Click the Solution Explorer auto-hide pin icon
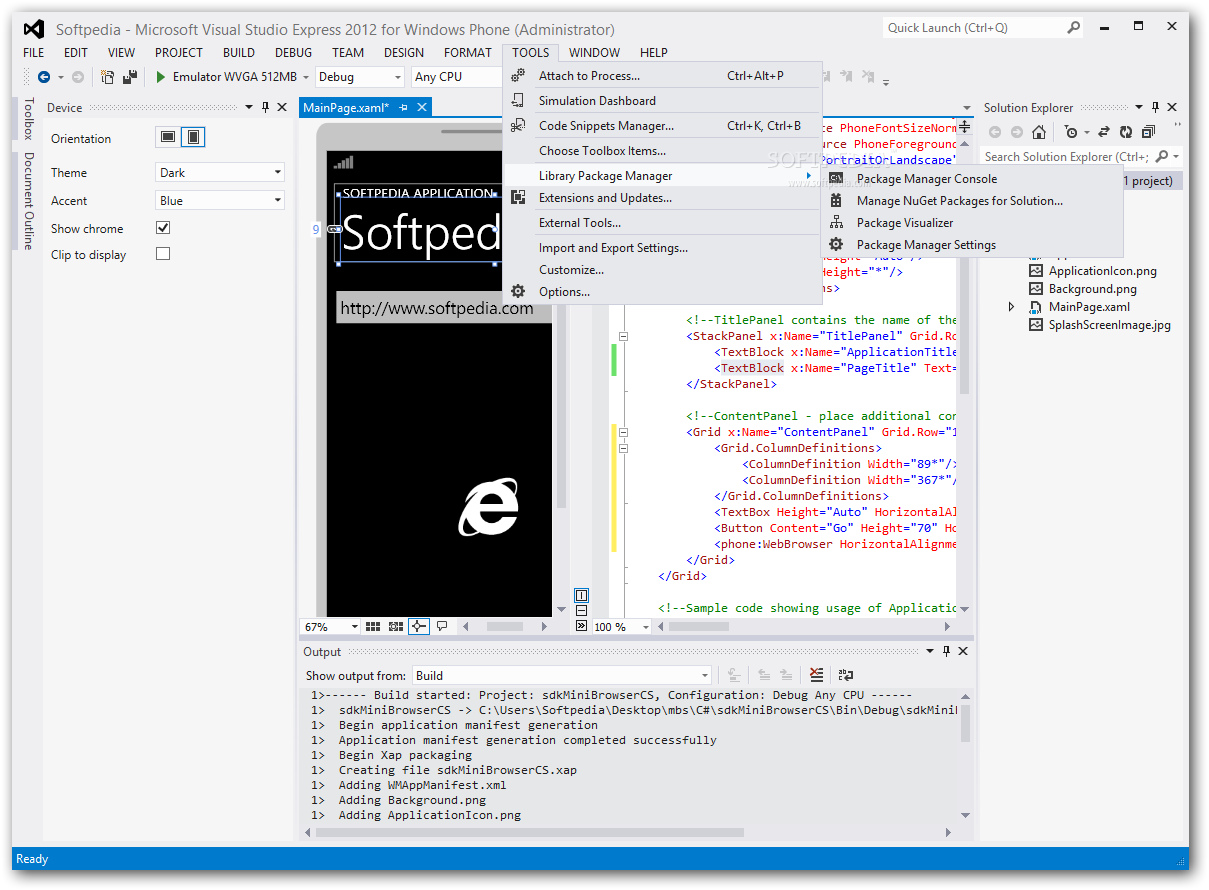The image size is (1209, 890). tap(1155, 107)
